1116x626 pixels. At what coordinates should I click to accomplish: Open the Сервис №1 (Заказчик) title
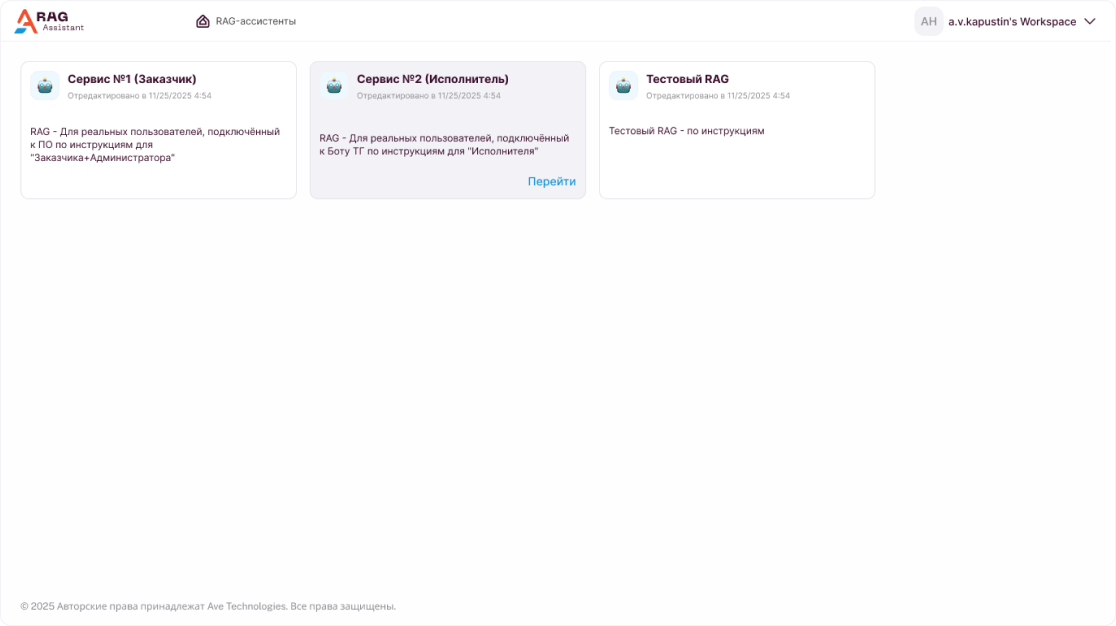[x=132, y=79]
